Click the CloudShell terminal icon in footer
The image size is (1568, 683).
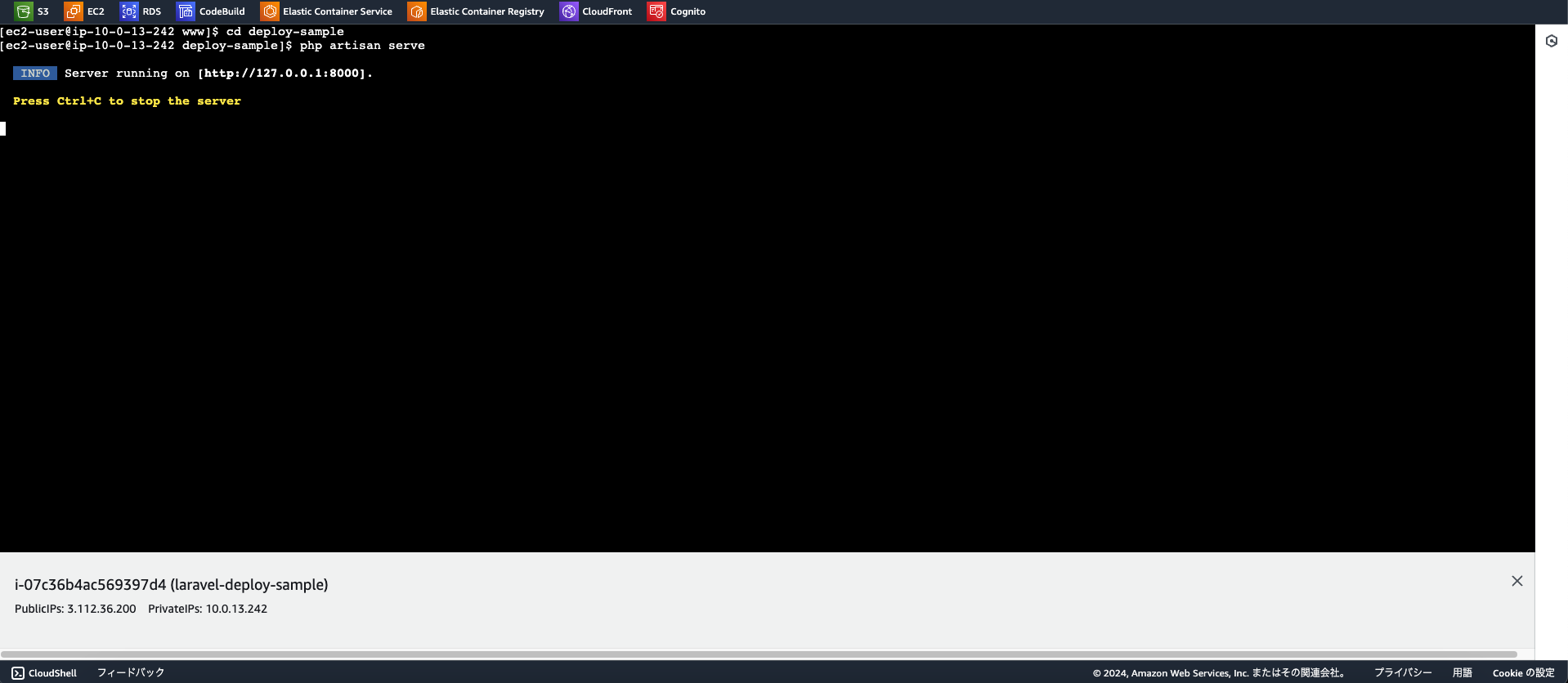tap(18, 673)
